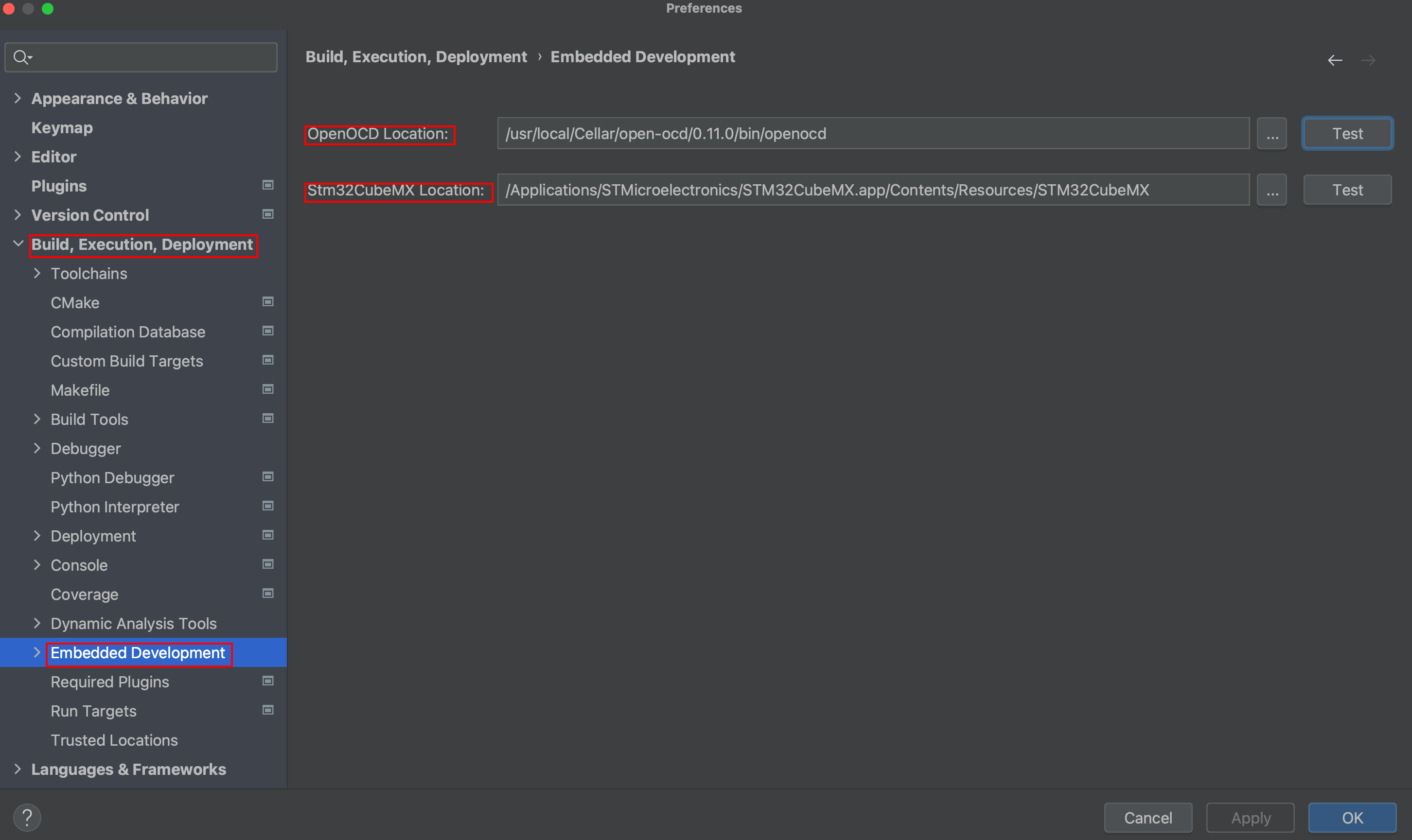1412x840 pixels.
Task: Click the settings search field
Action: tap(153, 57)
